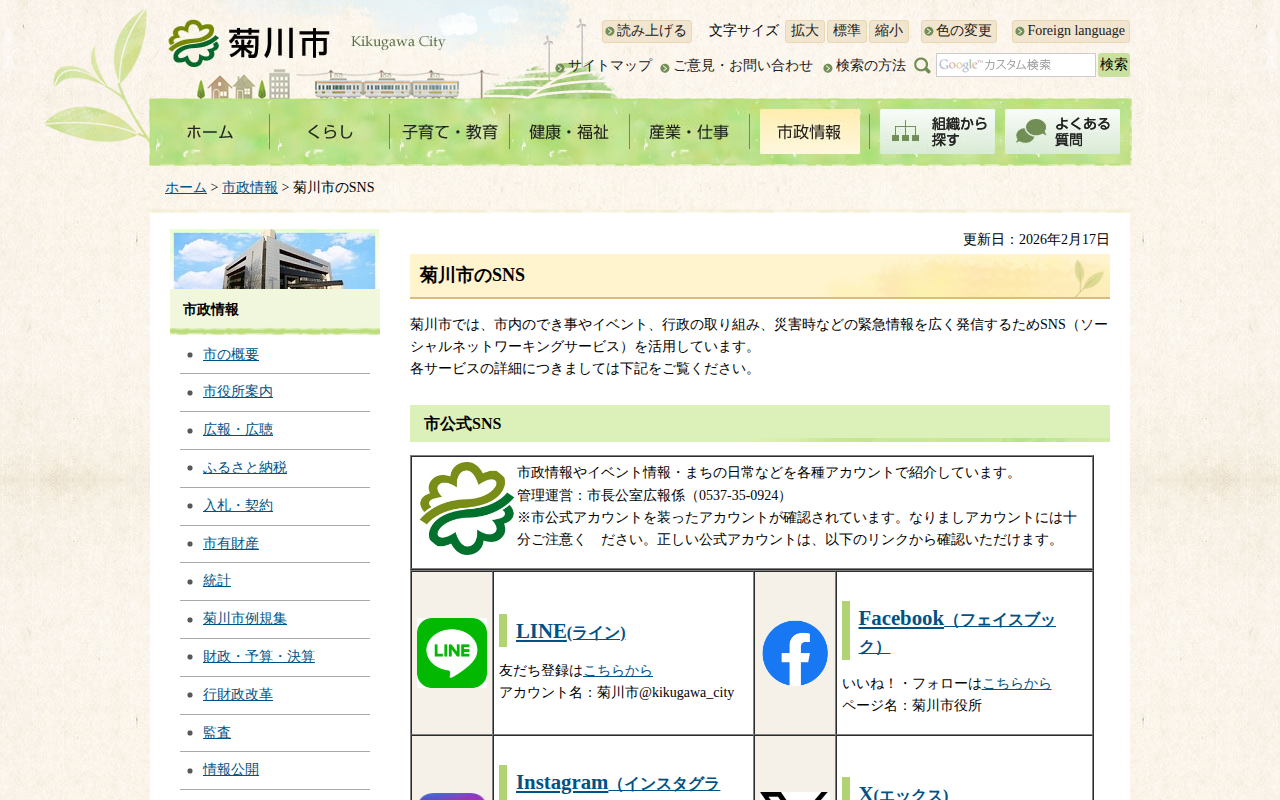Viewport: 1280px width, 800px height.
Task: Open ふるさと納税 sidebar link
Action: pyautogui.click(x=245, y=468)
